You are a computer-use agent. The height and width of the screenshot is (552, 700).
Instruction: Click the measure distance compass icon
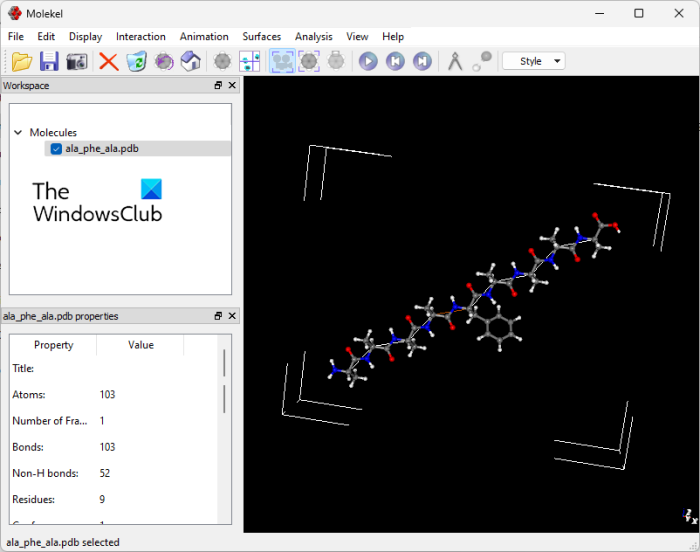(454, 61)
